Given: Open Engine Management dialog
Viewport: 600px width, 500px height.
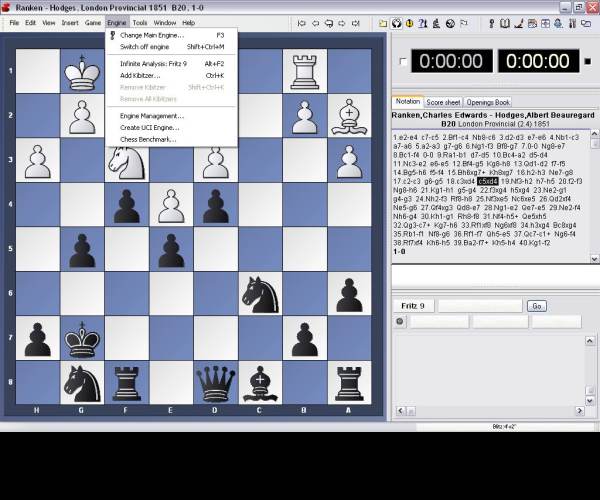Looking at the screenshot, I should point(171,116).
